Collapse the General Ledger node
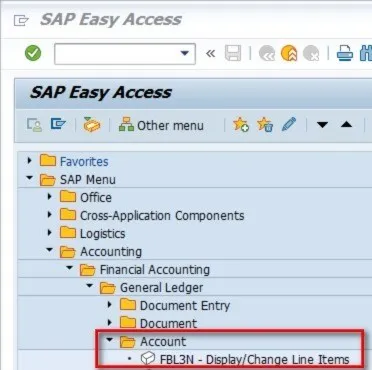The image size is (372, 370). pyautogui.click(x=90, y=286)
